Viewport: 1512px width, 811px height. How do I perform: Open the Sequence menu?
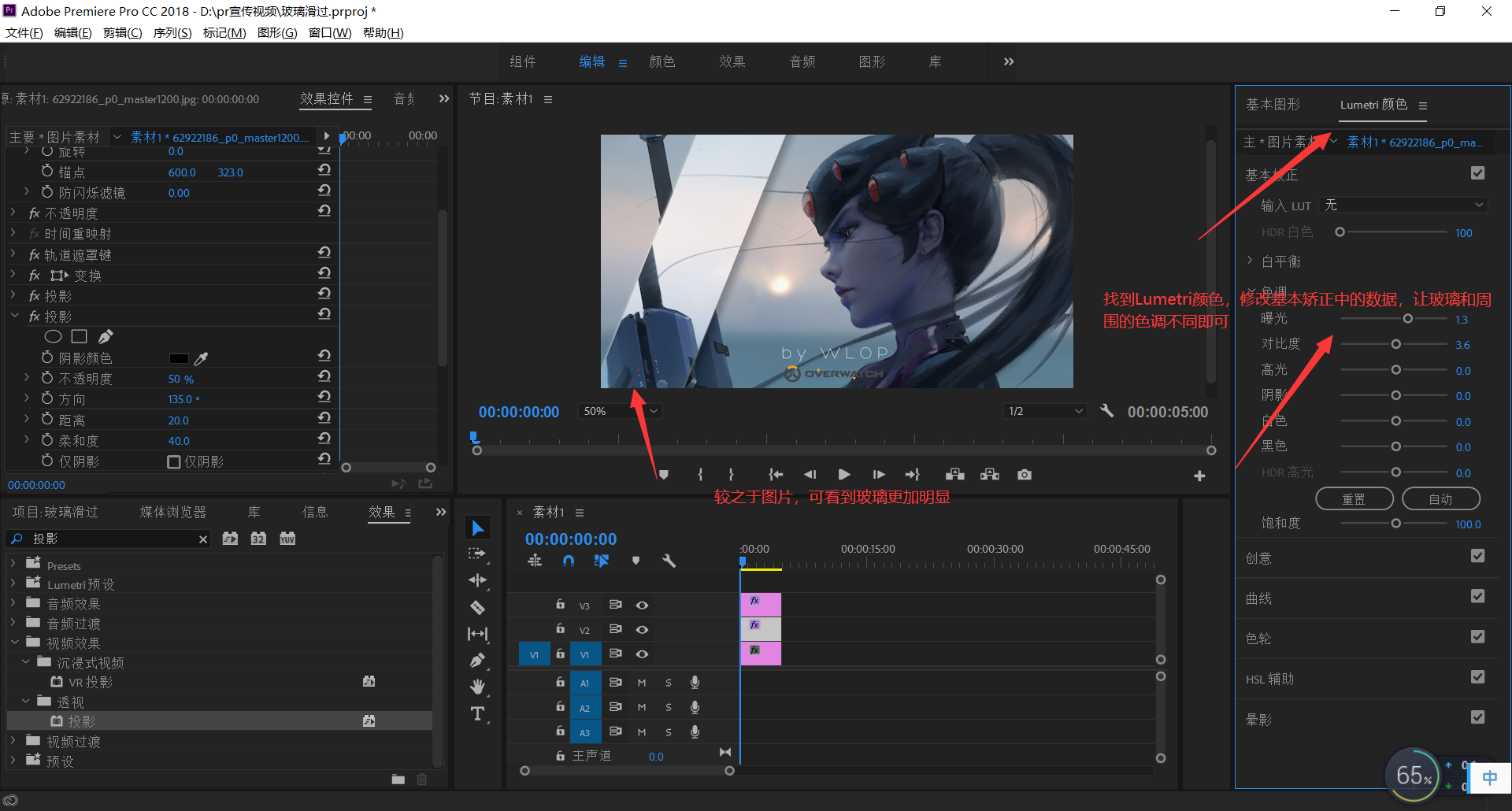pyautogui.click(x=172, y=32)
